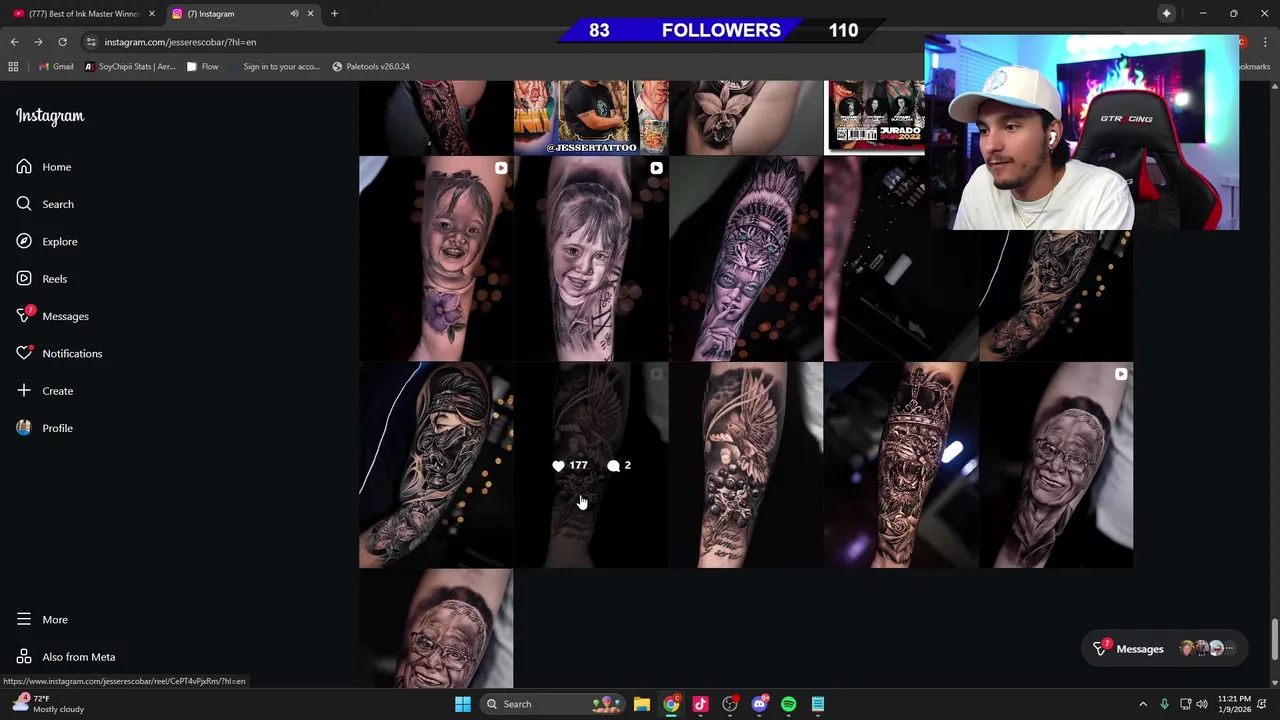1280x720 pixels.
Task: Open TikTok from the taskbar
Action: pyautogui.click(x=700, y=704)
